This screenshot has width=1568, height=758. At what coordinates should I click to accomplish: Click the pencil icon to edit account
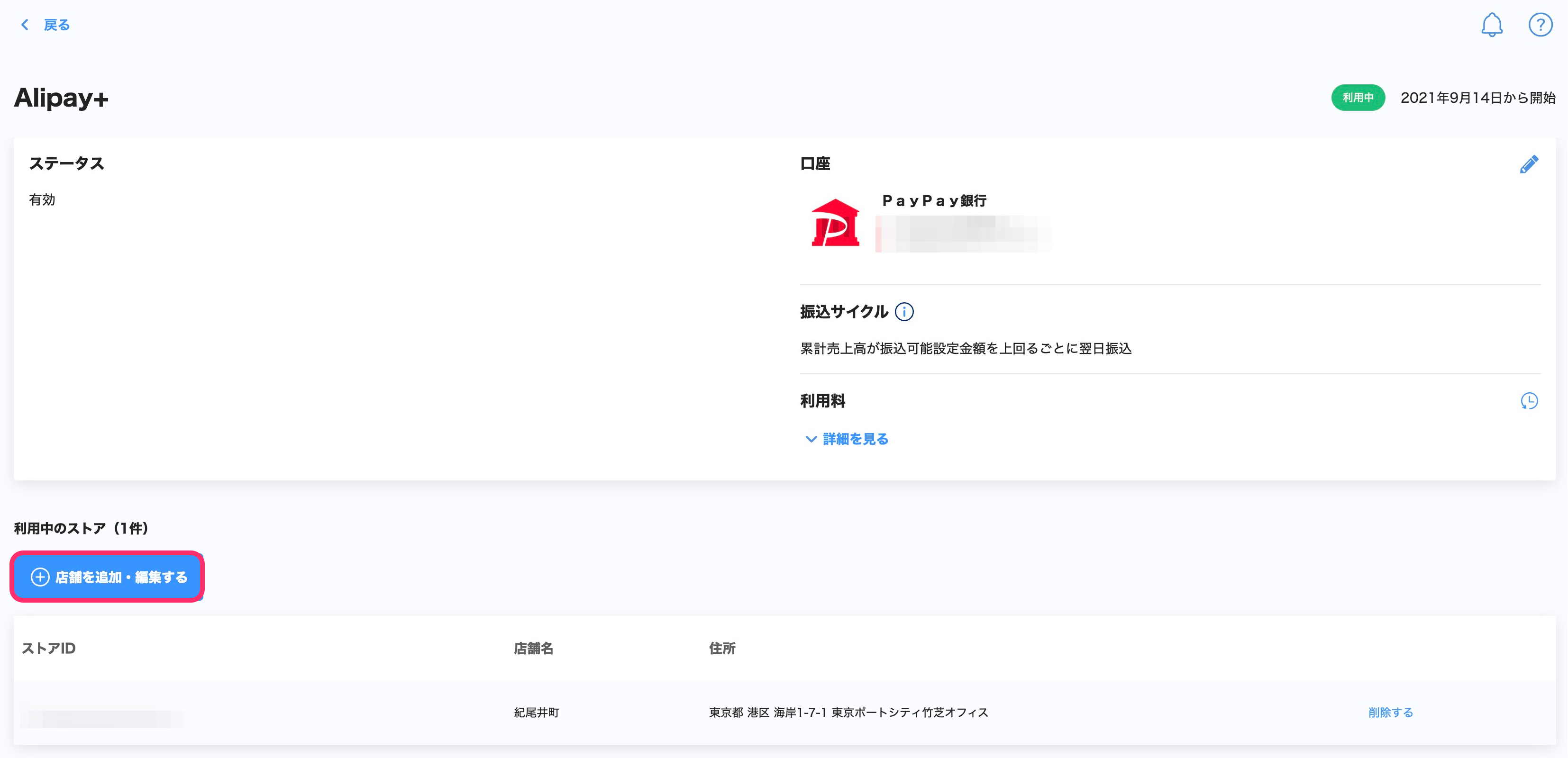tap(1529, 164)
